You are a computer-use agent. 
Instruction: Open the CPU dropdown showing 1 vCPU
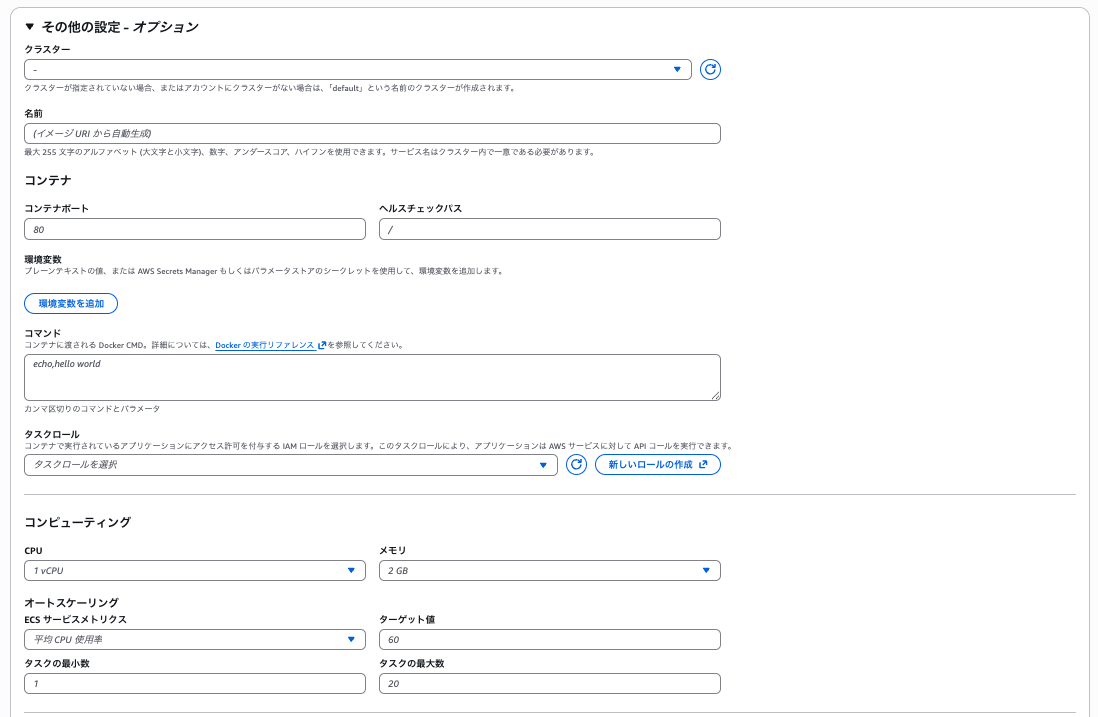tap(195, 570)
